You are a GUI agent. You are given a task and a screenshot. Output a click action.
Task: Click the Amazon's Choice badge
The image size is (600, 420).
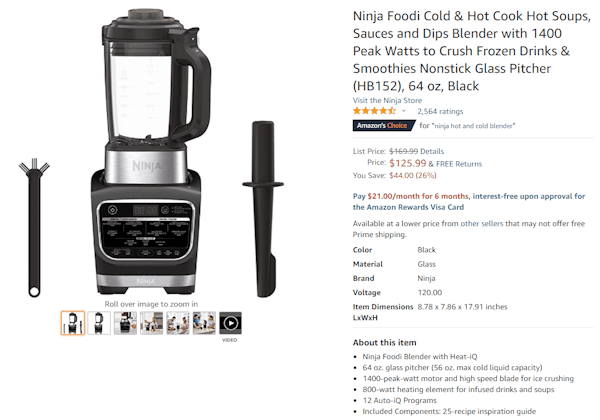click(x=384, y=125)
